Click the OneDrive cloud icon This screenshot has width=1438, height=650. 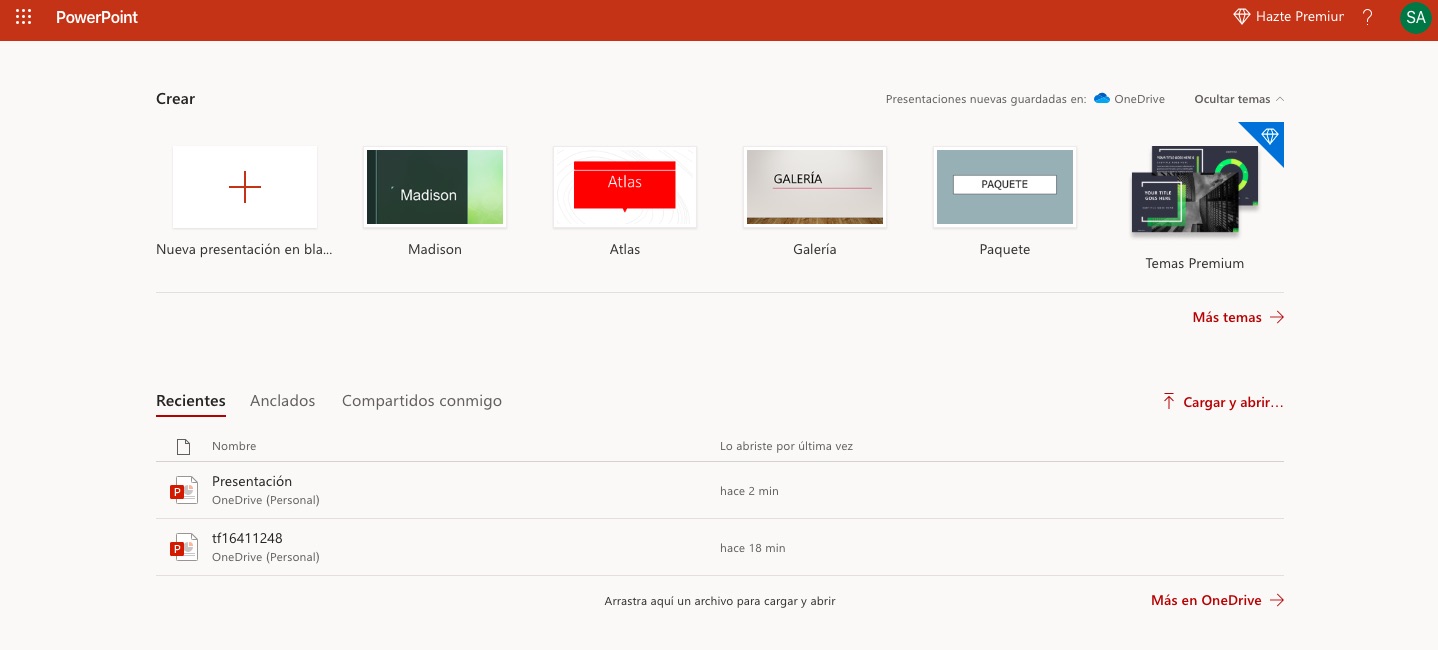pyautogui.click(x=1102, y=99)
